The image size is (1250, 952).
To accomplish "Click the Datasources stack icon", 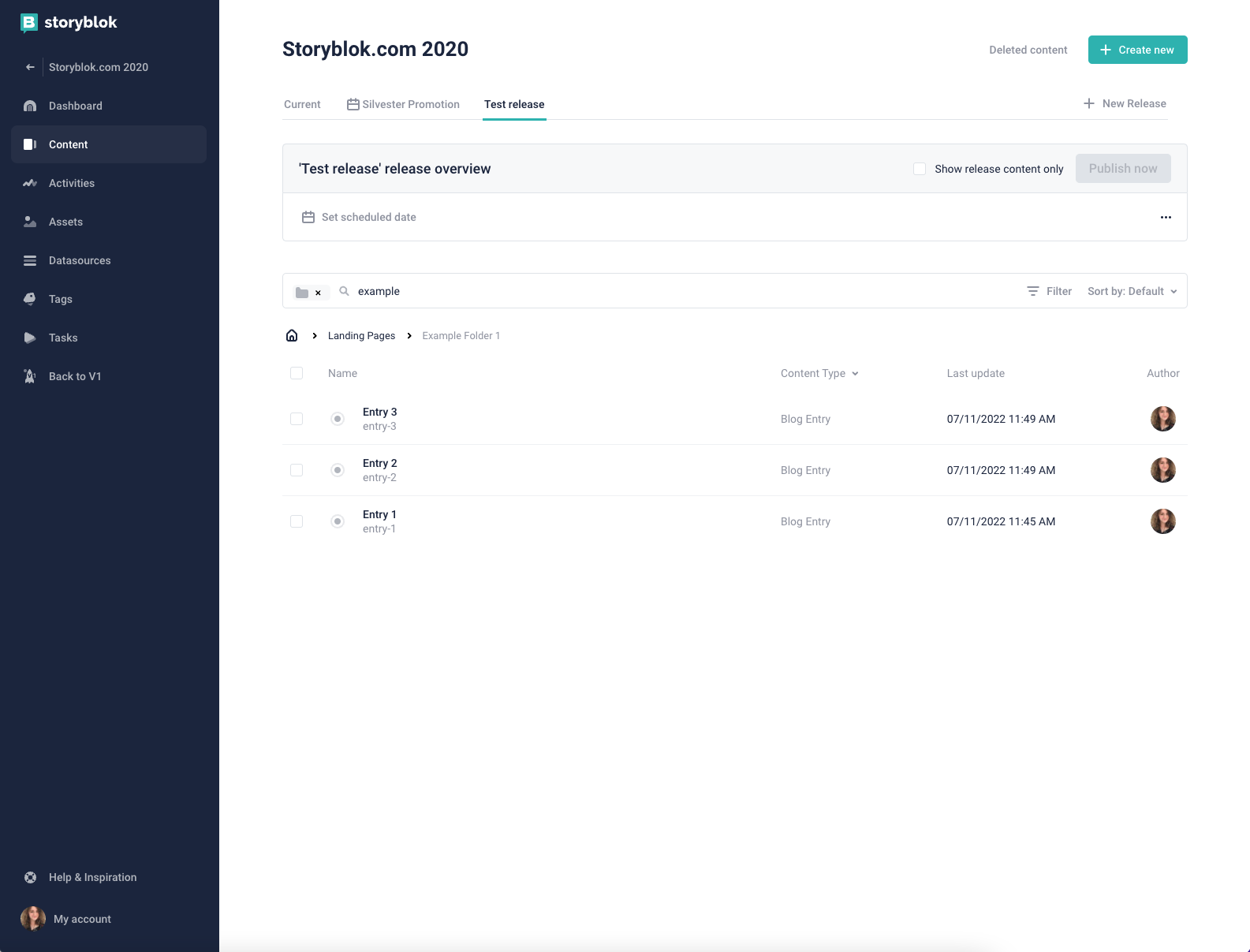I will [x=30, y=260].
